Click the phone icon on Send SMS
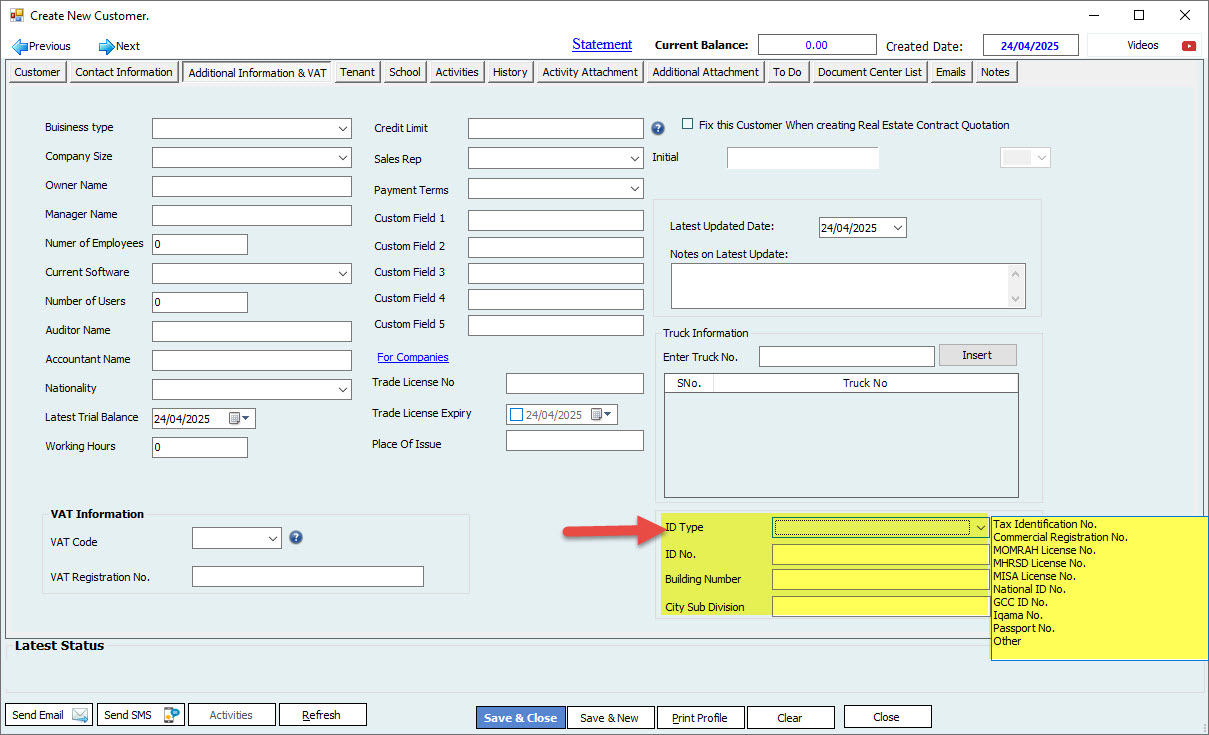This screenshot has height=735, width=1209. point(172,715)
